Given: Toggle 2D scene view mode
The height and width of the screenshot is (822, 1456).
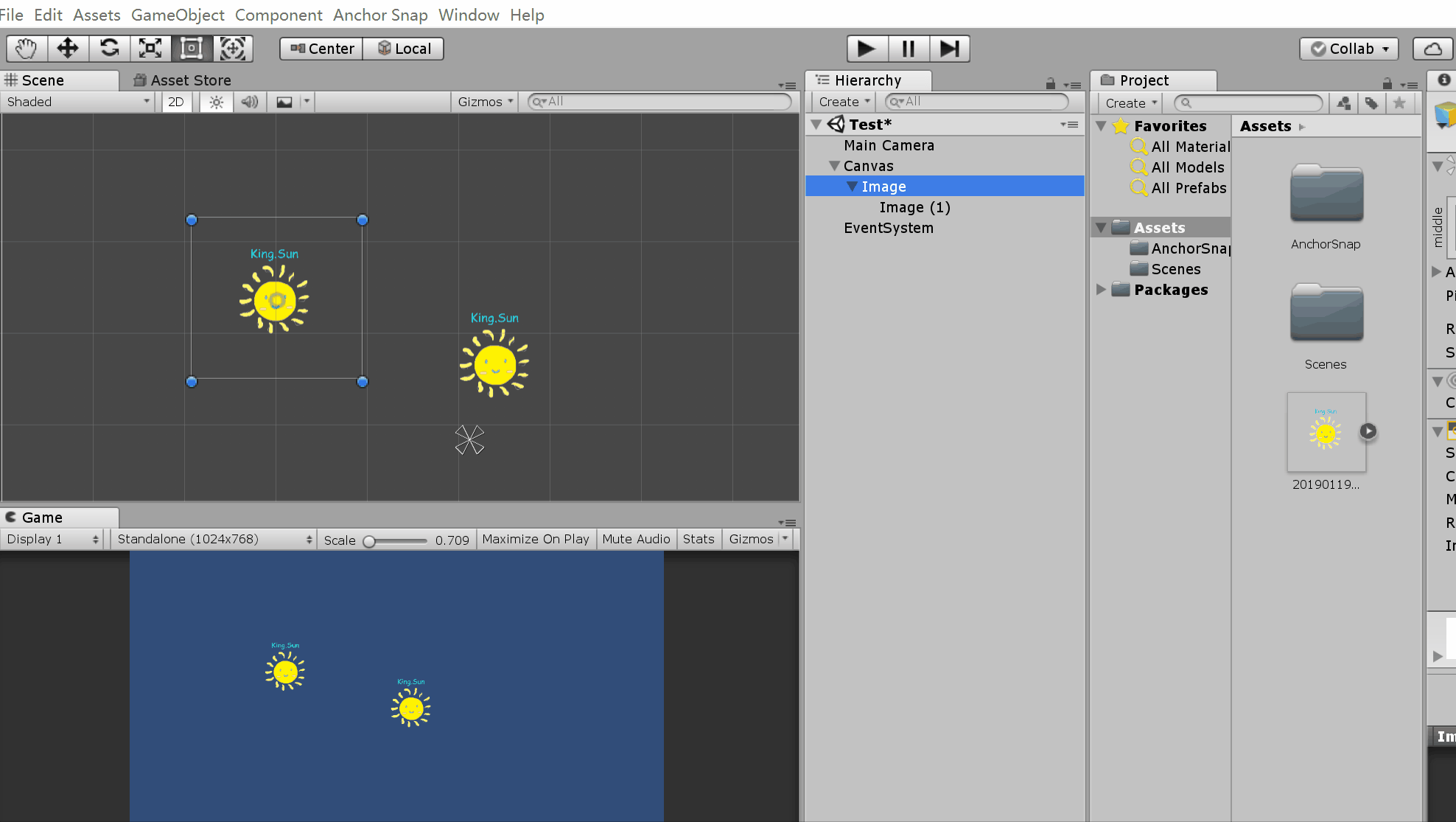Looking at the screenshot, I should (x=176, y=102).
